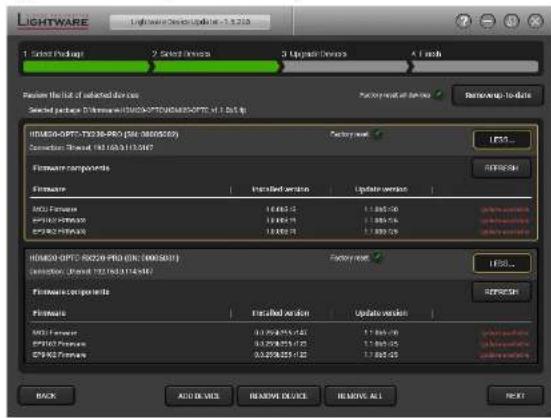Select MCU Firmware row in TX220-PRO table

281,209
